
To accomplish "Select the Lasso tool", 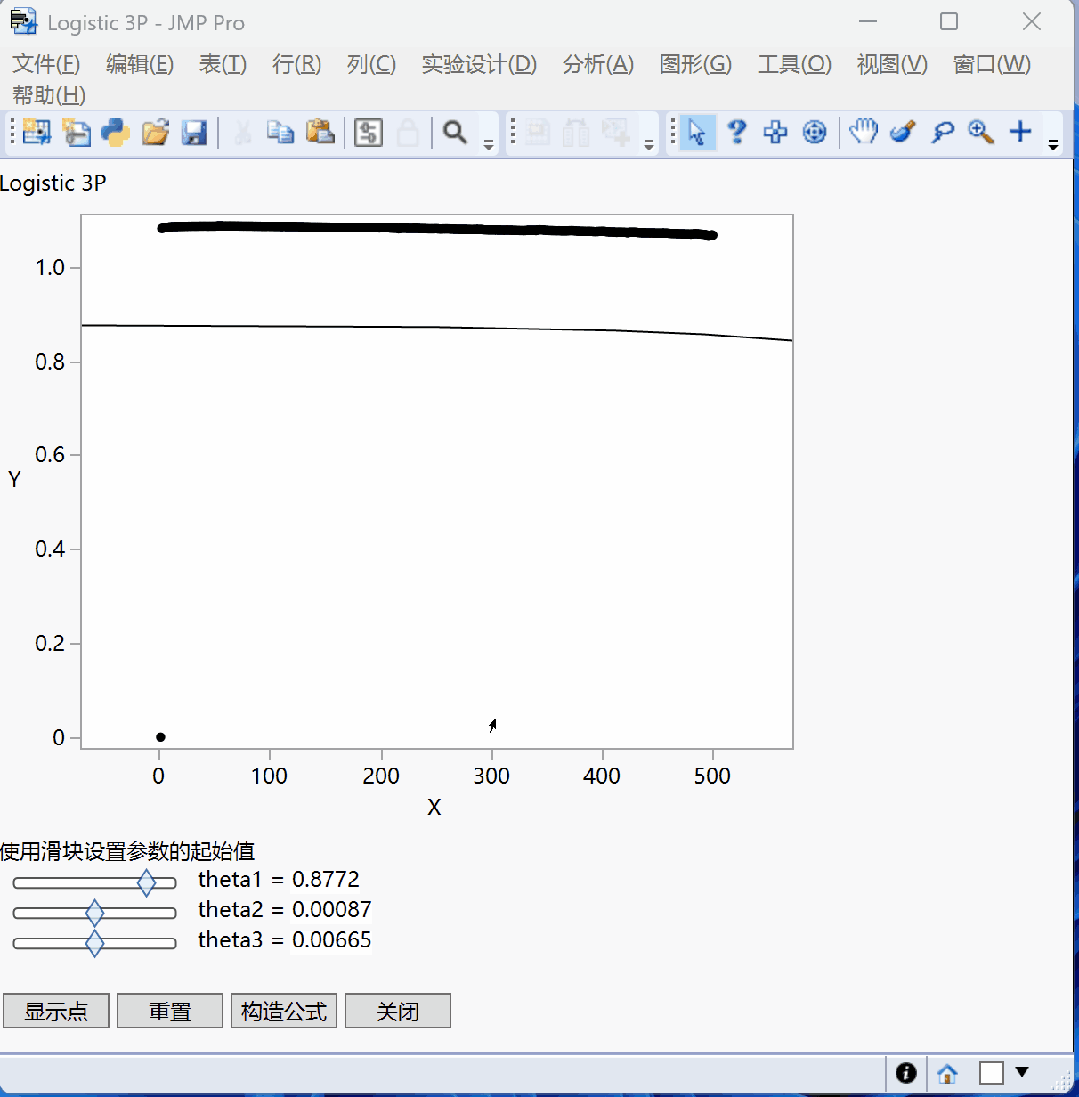I will [943, 132].
